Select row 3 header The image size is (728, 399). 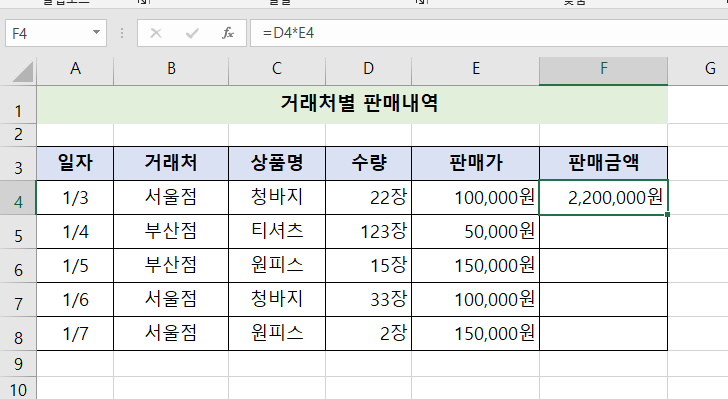pyautogui.click(x=18, y=164)
